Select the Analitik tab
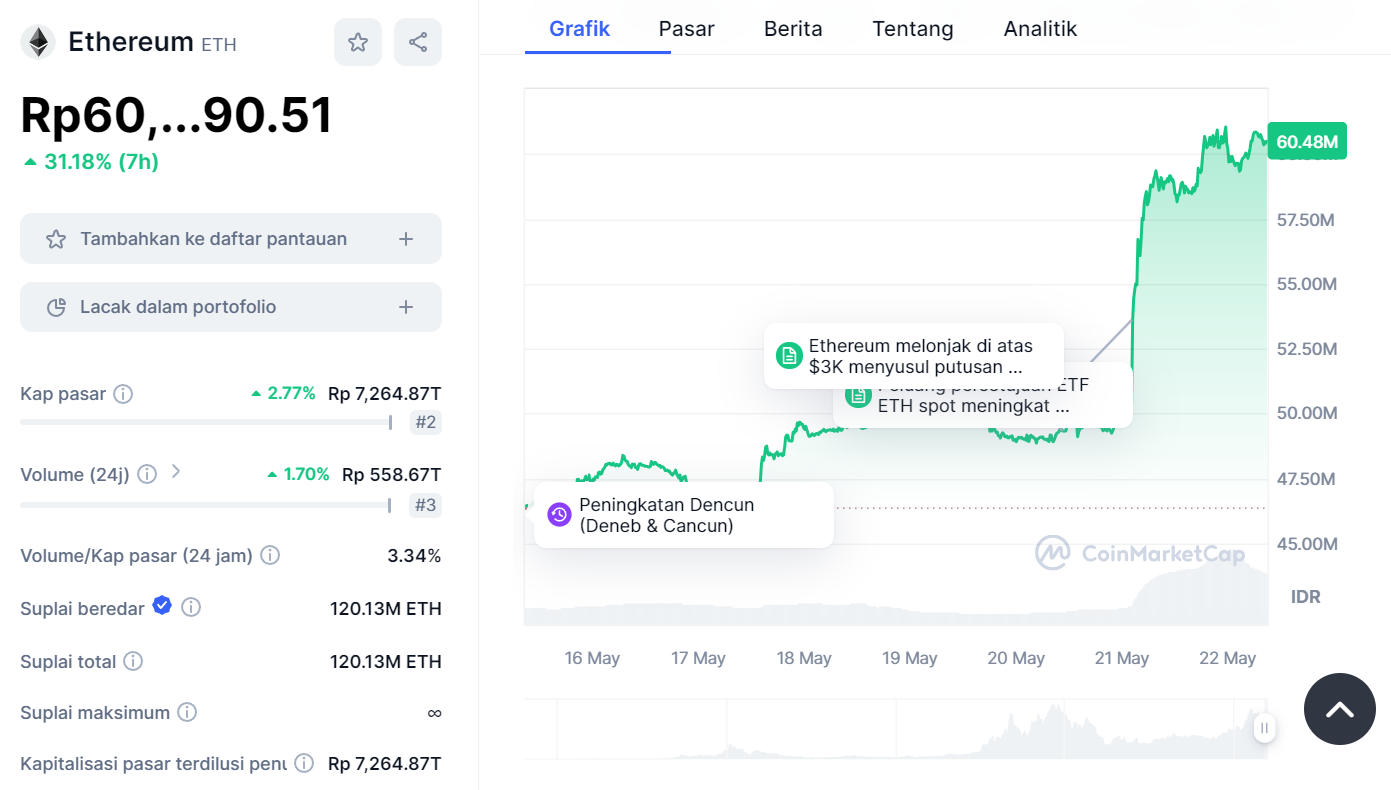The height and width of the screenshot is (790, 1391). click(1040, 29)
